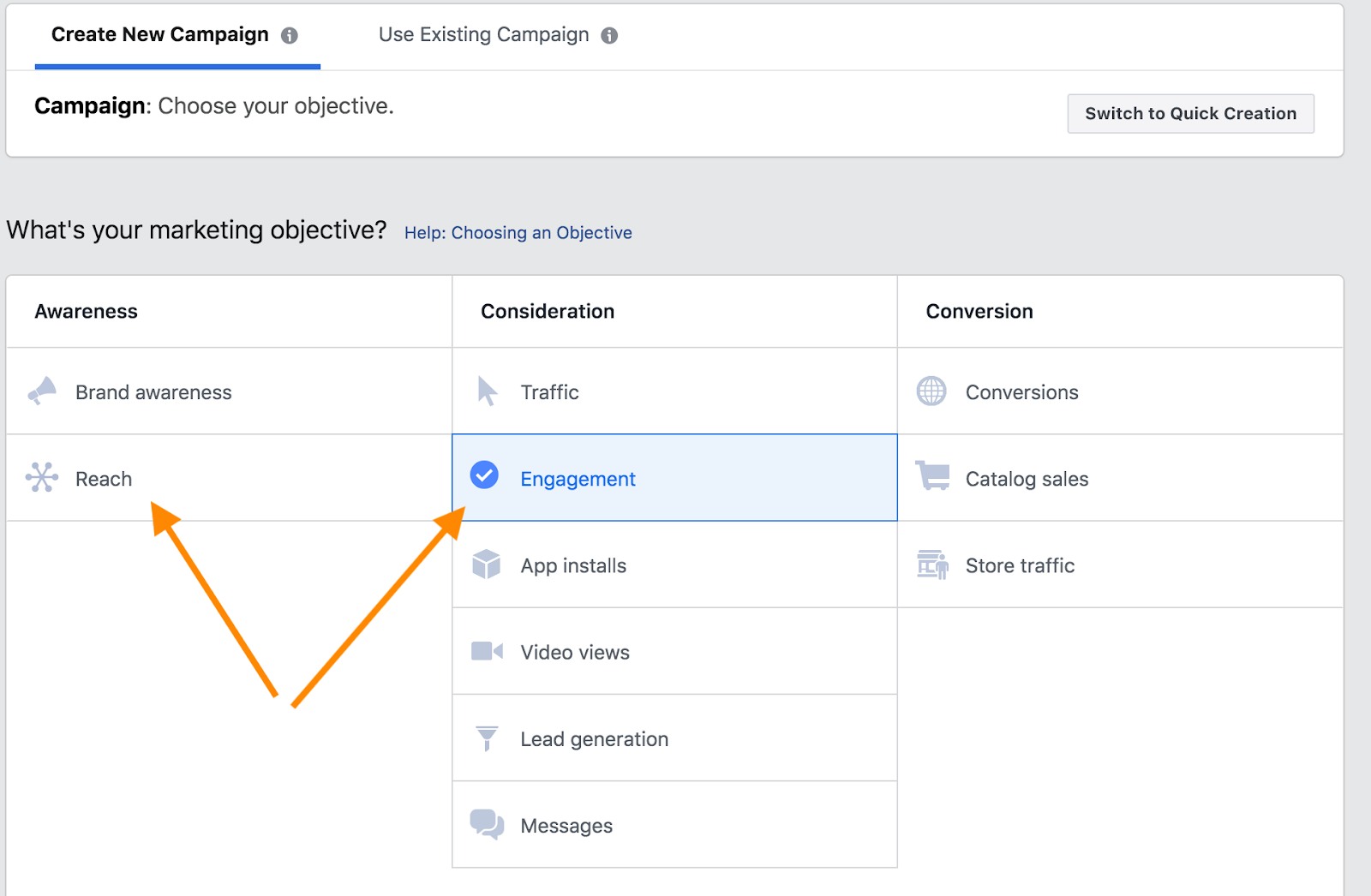Screen dimensions: 1371x896
Task: Click the App installs box icon
Action: tap(486, 564)
